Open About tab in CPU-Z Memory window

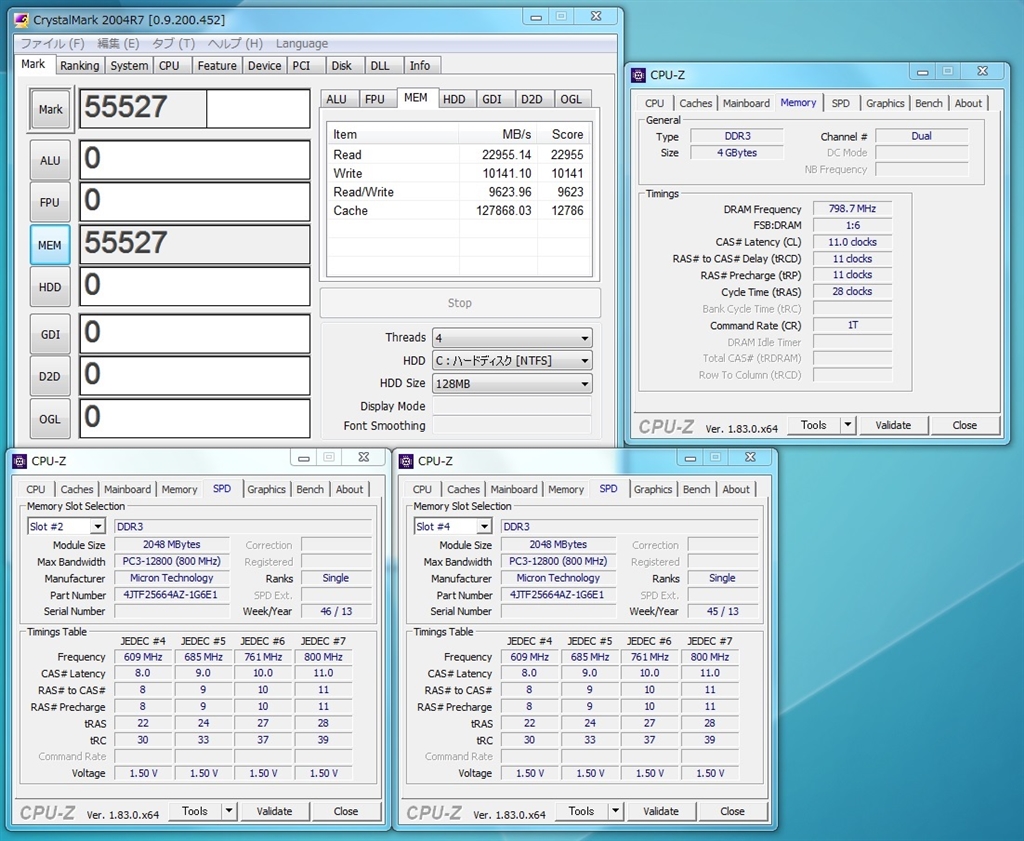(x=968, y=103)
